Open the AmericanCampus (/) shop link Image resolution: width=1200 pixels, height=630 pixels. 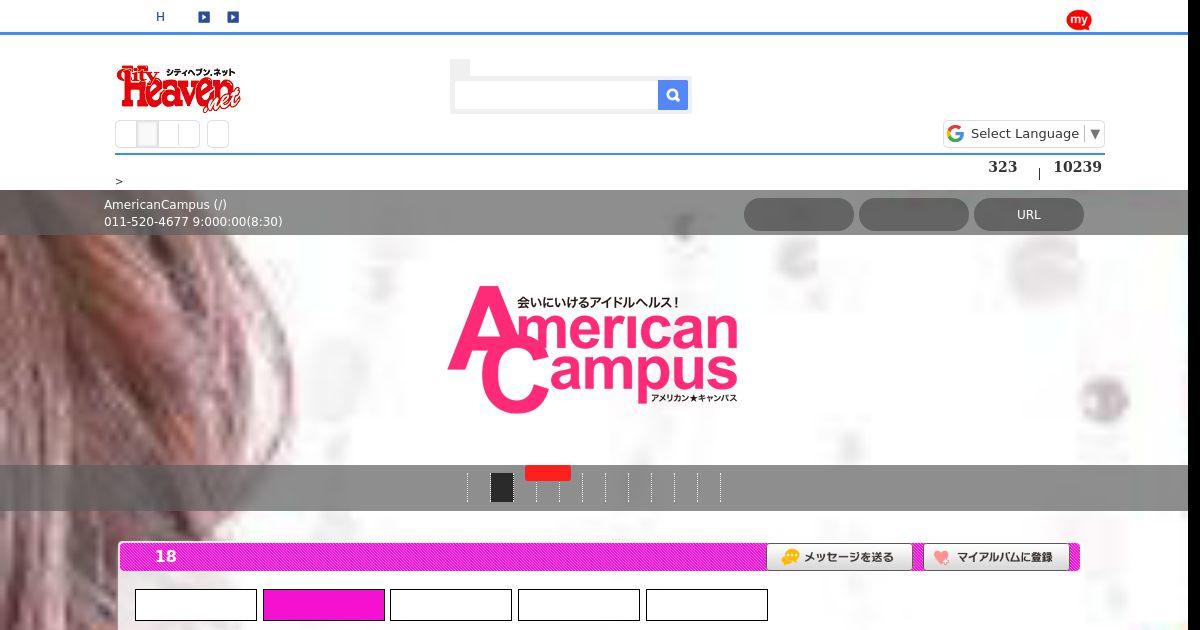pos(165,205)
